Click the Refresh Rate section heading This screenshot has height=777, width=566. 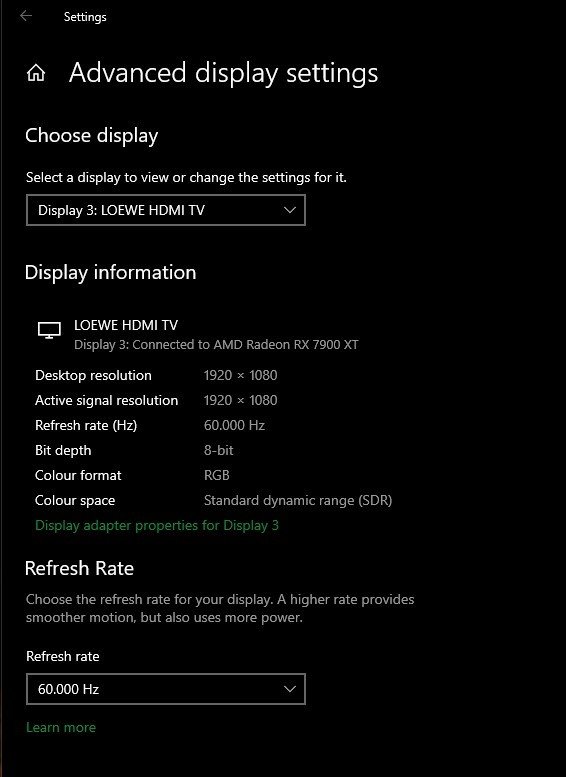click(x=79, y=568)
